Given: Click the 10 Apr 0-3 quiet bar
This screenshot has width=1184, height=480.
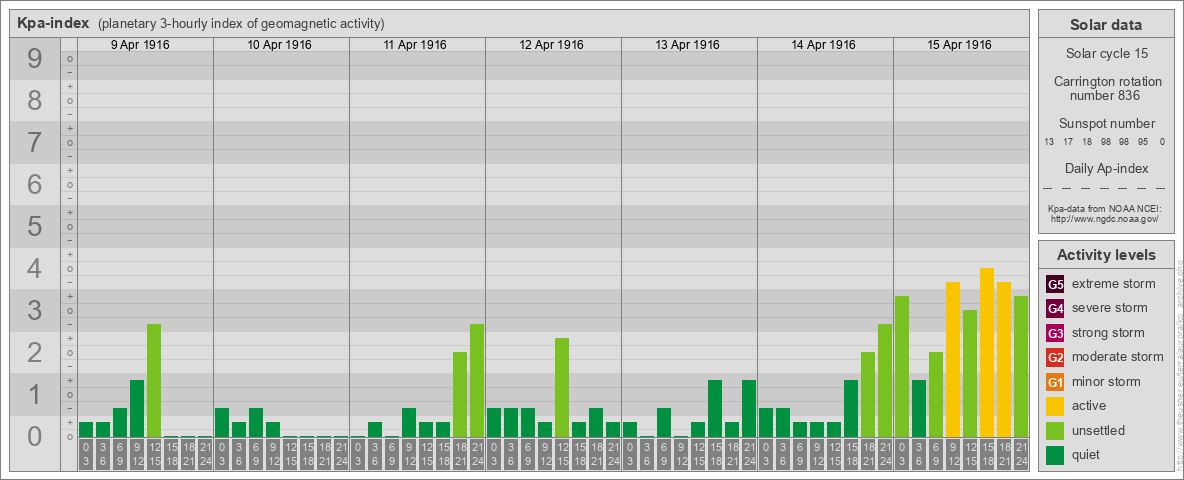Looking at the screenshot, I should 222,423.
